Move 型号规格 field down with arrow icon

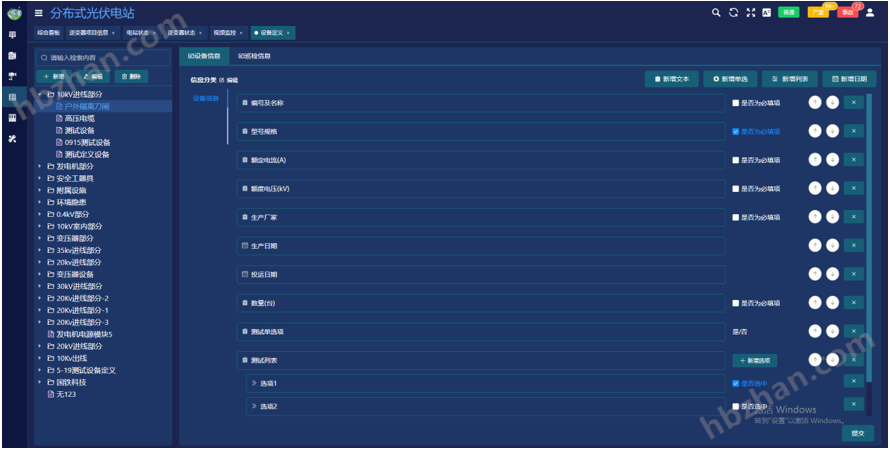click(832, 131)
